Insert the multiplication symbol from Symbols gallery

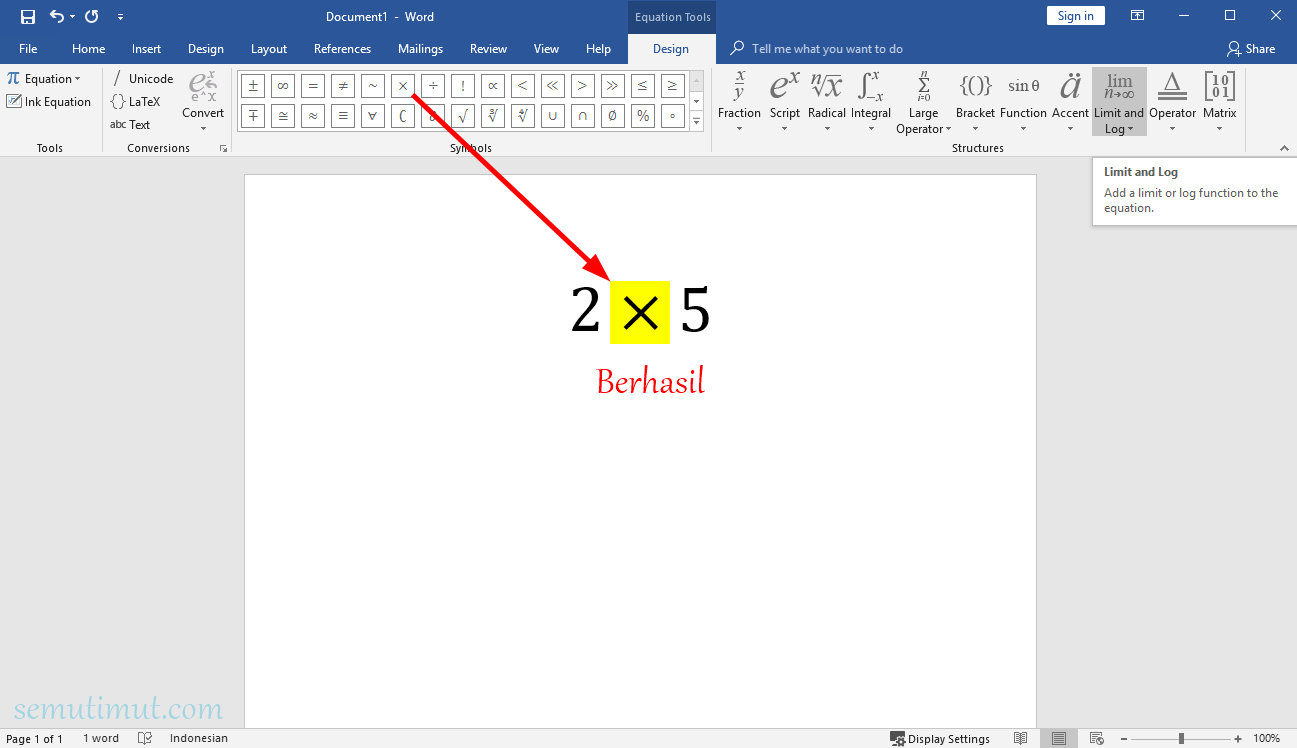(402, 85)
